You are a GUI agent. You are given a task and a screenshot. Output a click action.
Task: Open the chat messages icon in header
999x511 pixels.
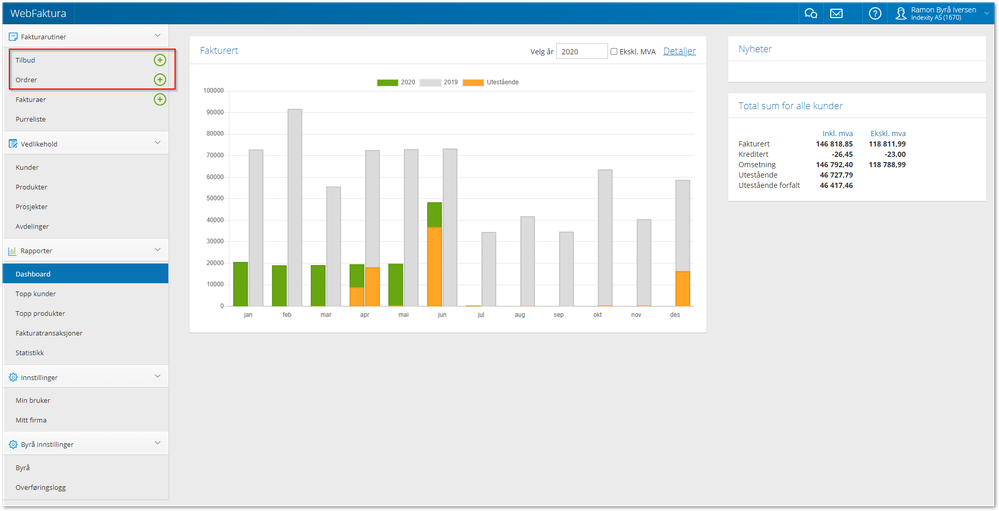click(x=811, y=13)
